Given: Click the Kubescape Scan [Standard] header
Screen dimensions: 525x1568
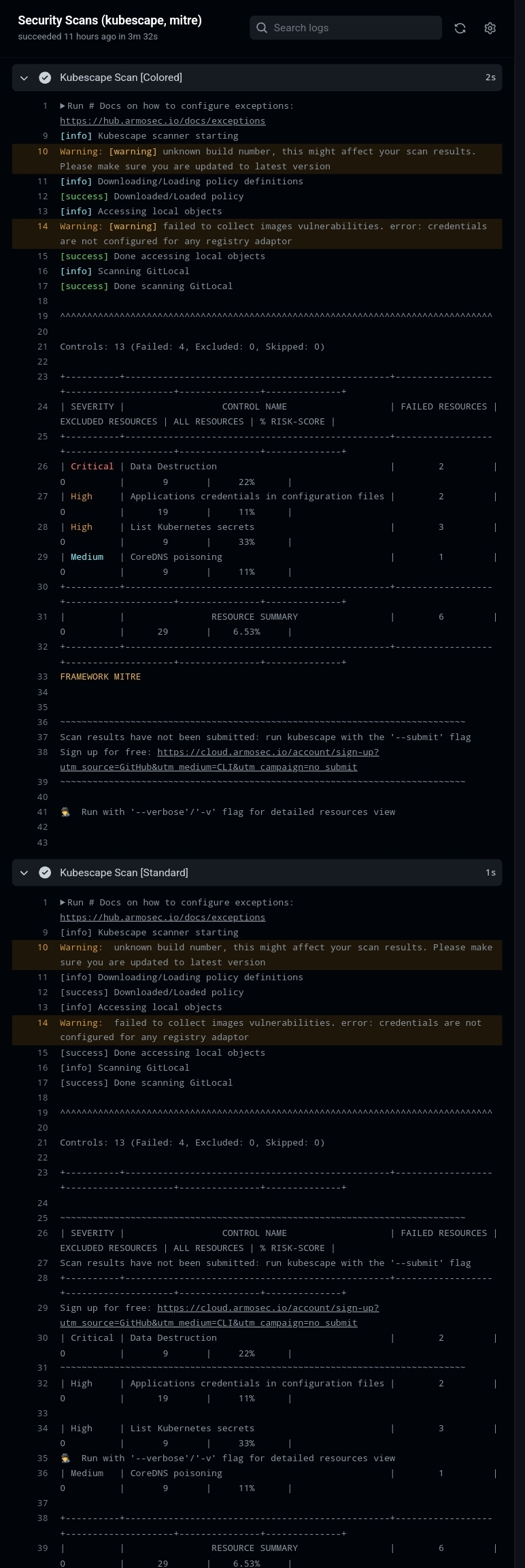Looking at the screenshot, I should pyautogui.click(x=124, y=872).
